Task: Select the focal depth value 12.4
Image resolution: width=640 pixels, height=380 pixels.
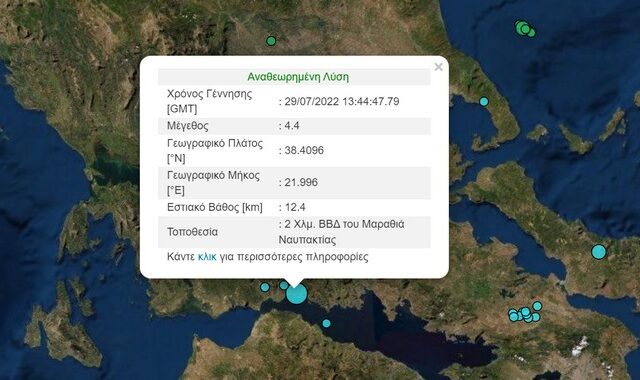Action: 295,207
